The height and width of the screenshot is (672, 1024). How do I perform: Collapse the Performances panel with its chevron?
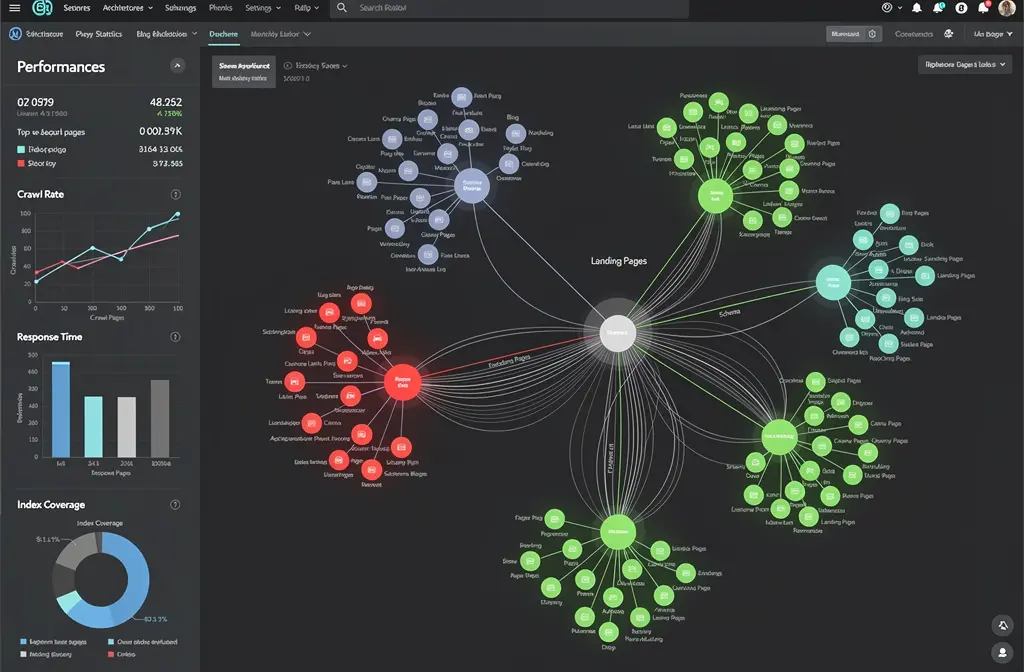click(177, 65)
